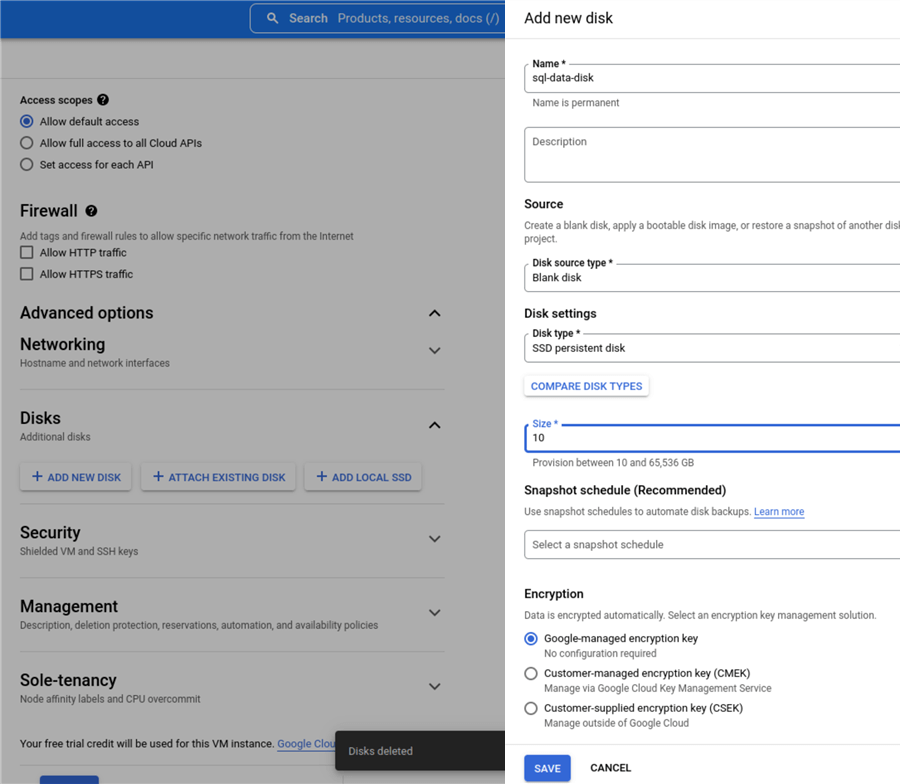Select Allow full access to all Cloud APIs
The width and height of the screenshot is (900, 784).
(x=27, y=143)
